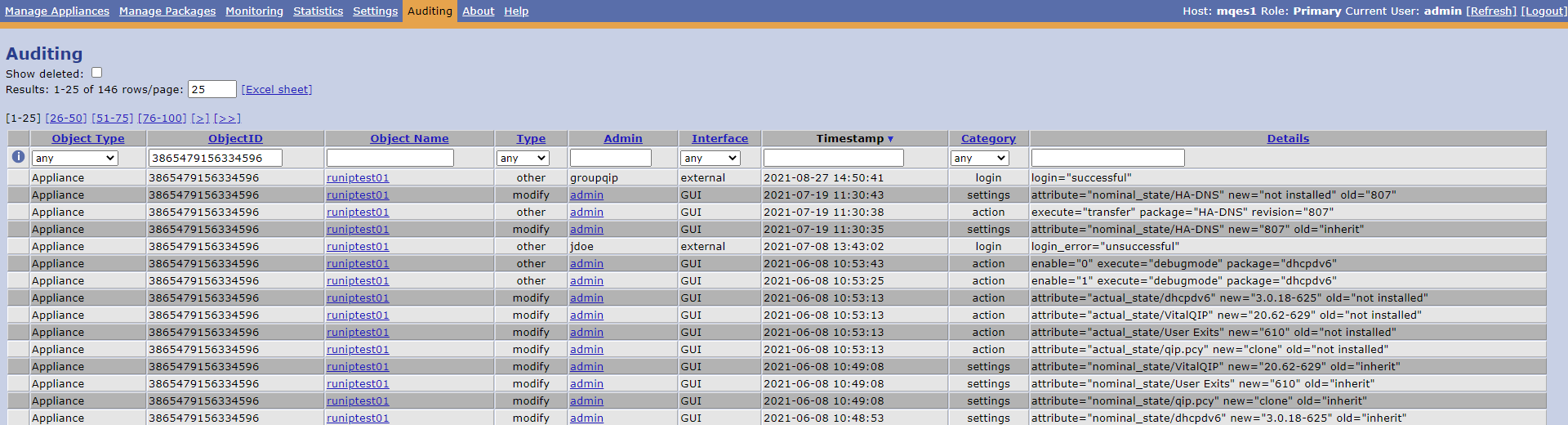Click the rows per page input field

click(x=212, y=89)
